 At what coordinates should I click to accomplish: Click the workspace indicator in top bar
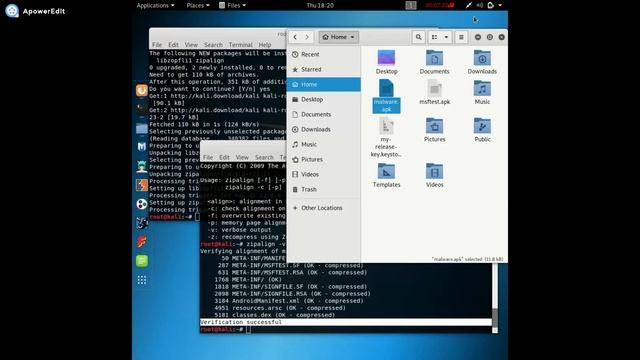(x=411, y=5)
